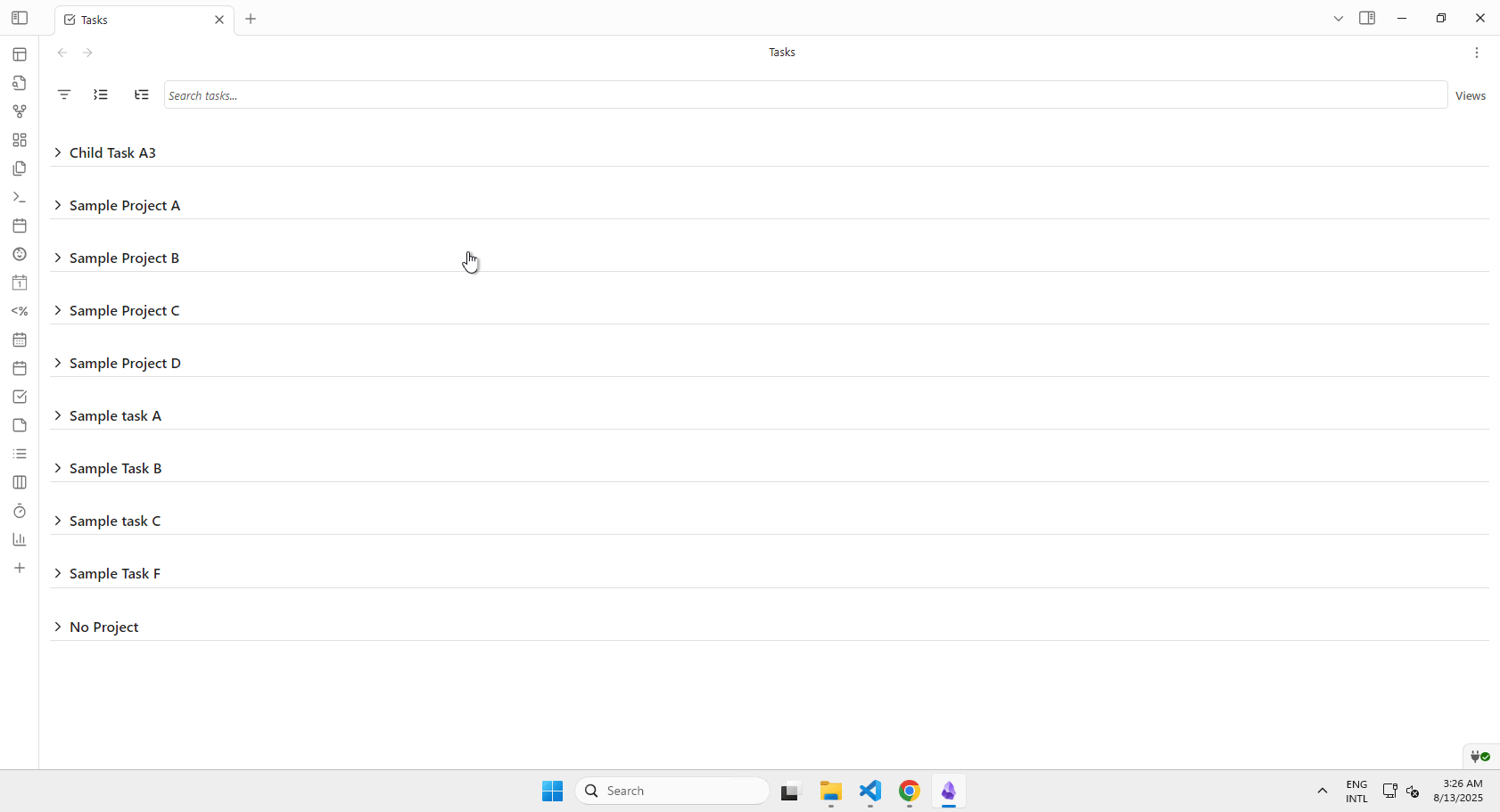Click the filter icon beside task search

(64, 94)
